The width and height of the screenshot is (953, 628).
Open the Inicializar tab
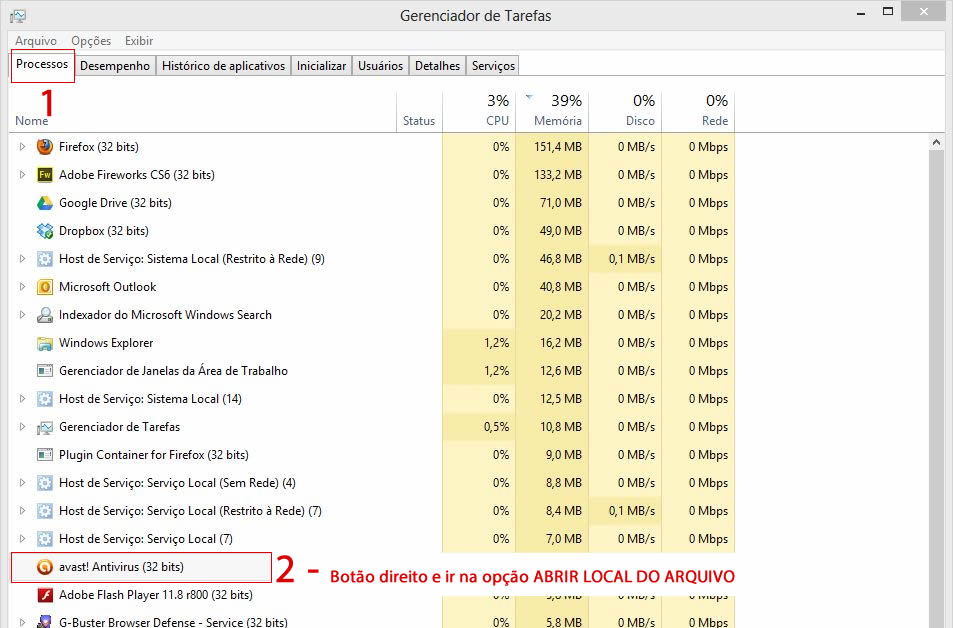coord(321,66)
